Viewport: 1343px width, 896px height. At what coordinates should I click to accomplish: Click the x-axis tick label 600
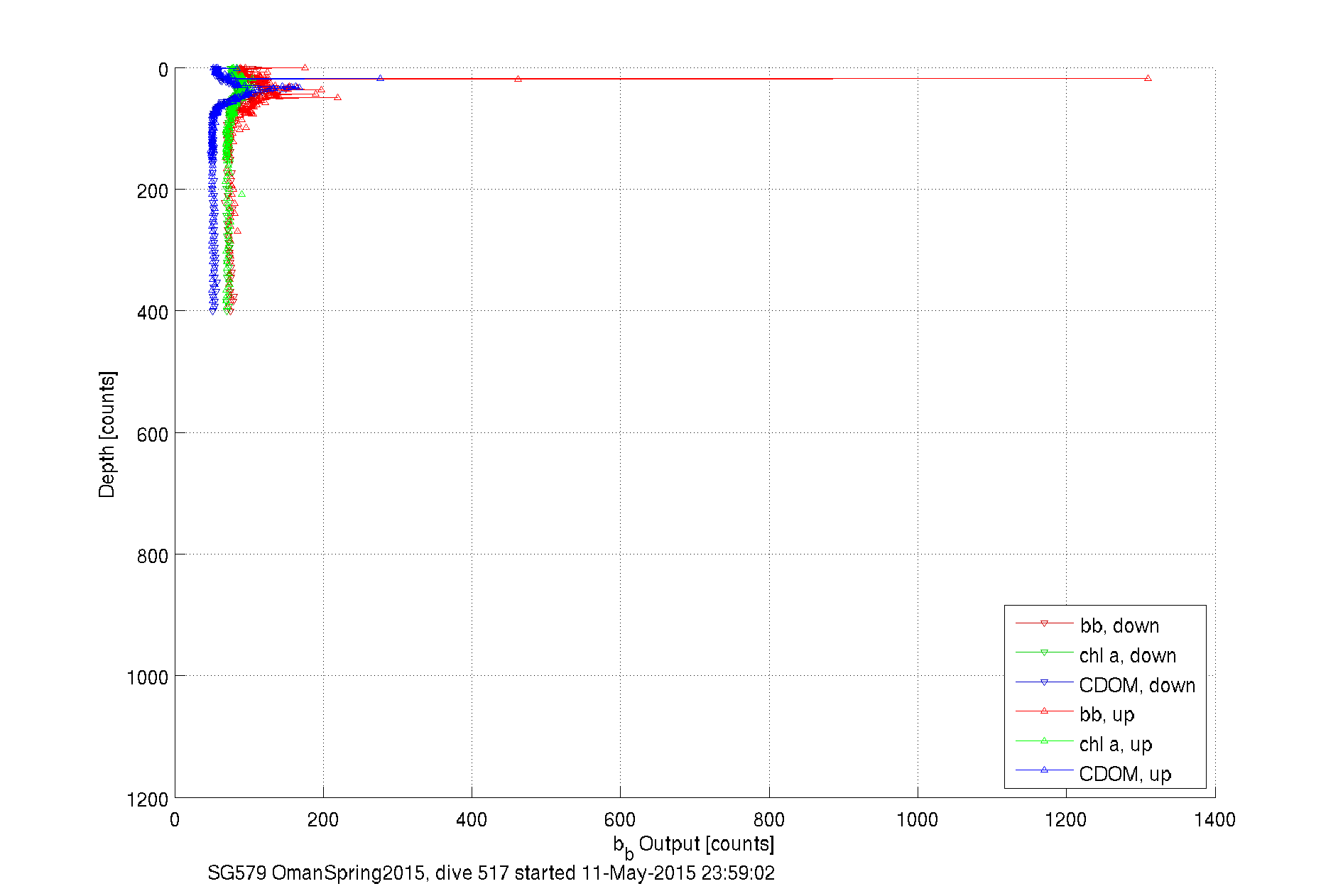pos(620,820)
